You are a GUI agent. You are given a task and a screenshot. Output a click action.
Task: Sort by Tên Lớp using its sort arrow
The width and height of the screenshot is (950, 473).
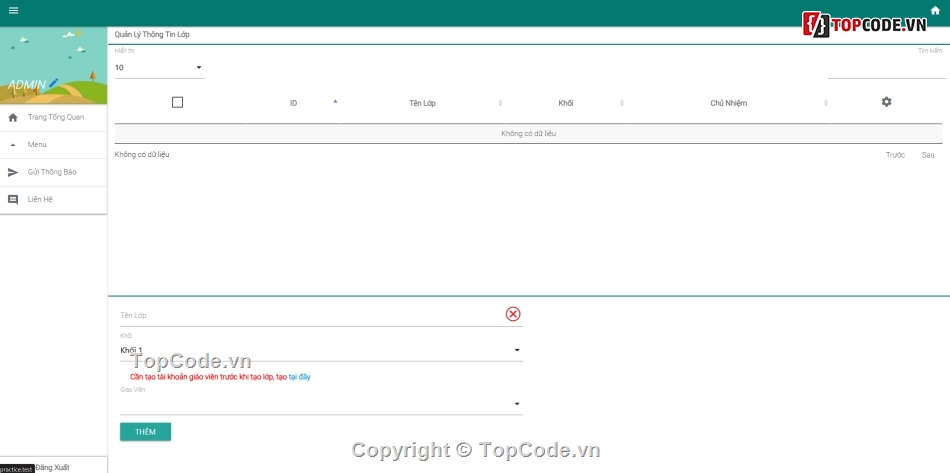[x=500, y=103]
